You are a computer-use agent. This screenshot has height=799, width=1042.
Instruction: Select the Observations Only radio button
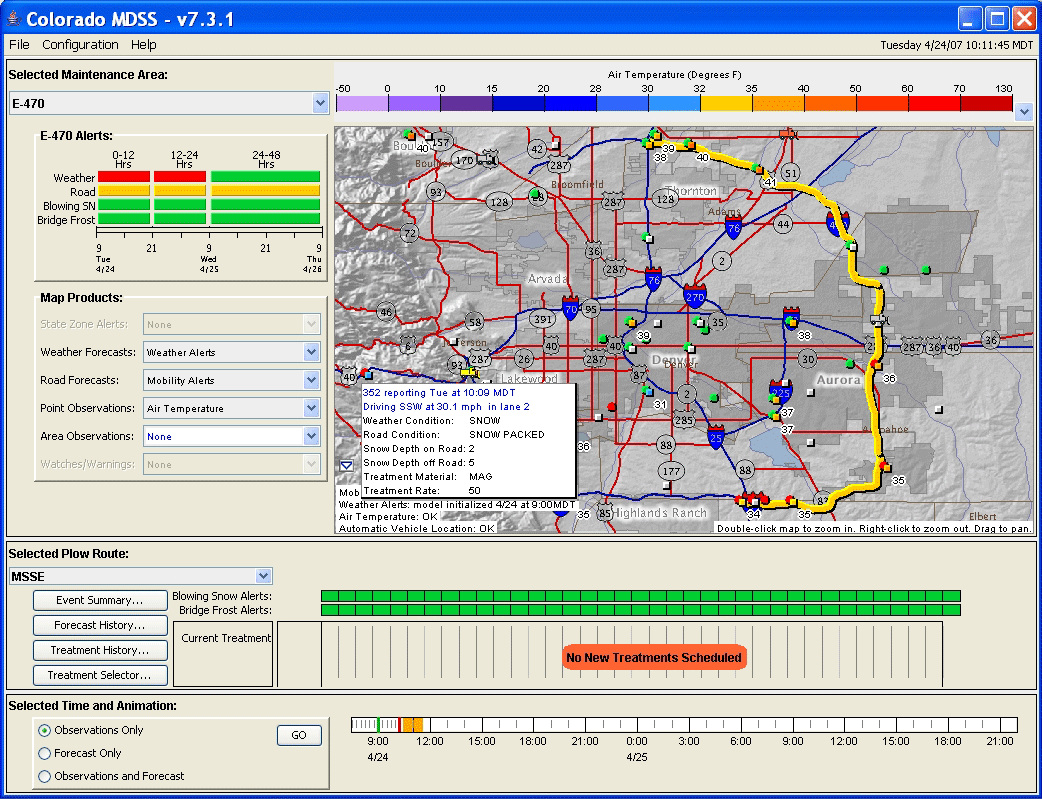tap(45, 730)
